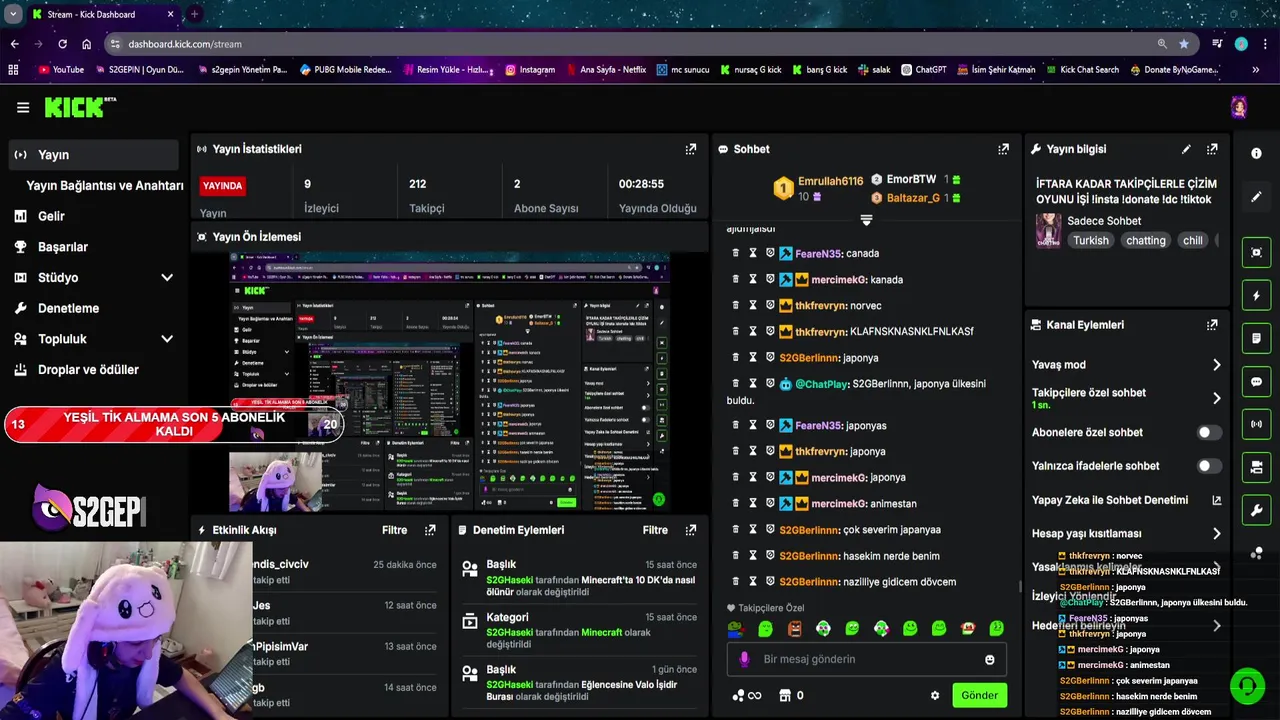
Task: Pop out the Denetim Eylemleri panel
Action: click(x=690, y=530)
